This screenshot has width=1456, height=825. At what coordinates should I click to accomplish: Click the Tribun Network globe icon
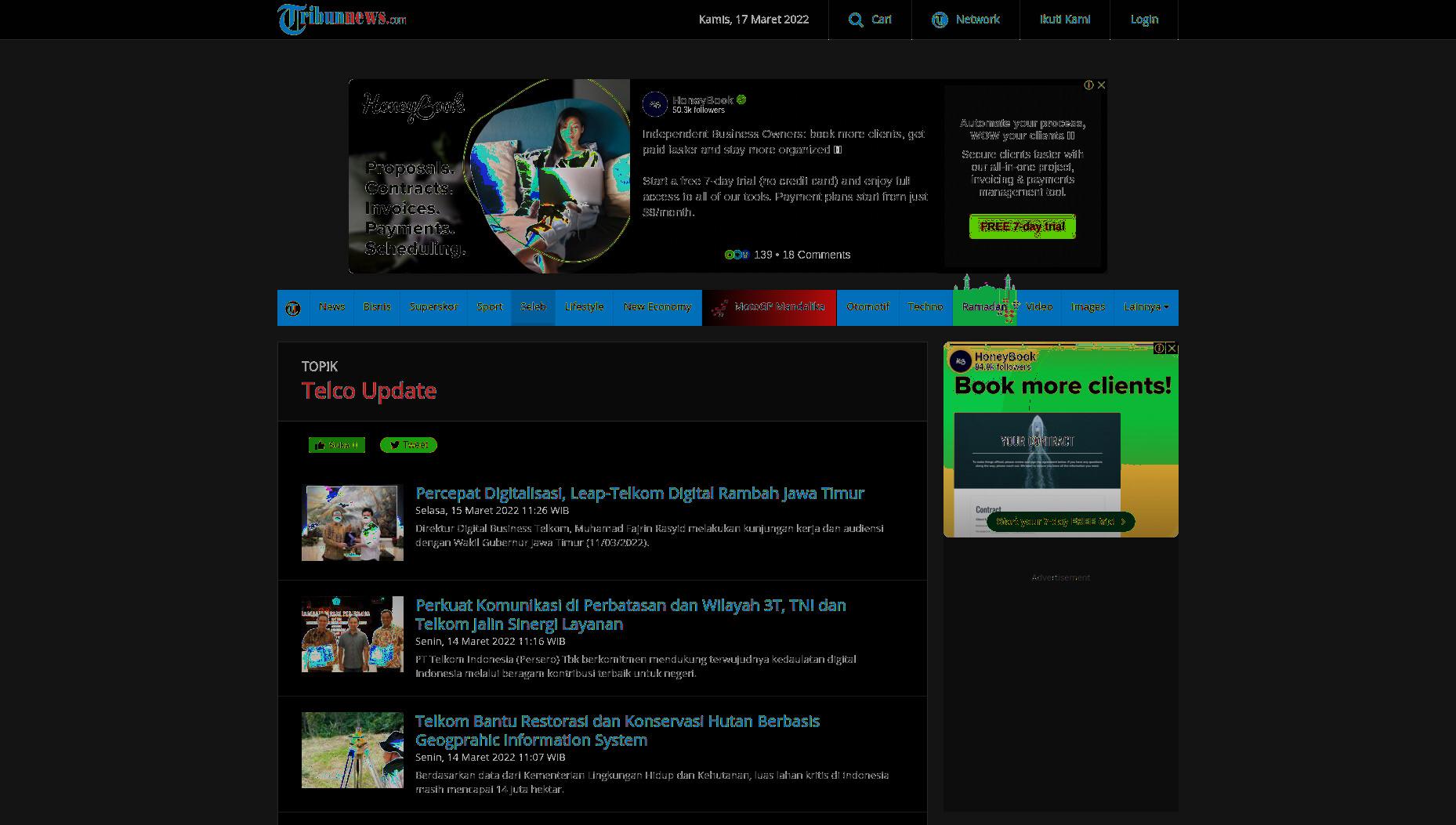pyautogui.click(x=940, y=20)
